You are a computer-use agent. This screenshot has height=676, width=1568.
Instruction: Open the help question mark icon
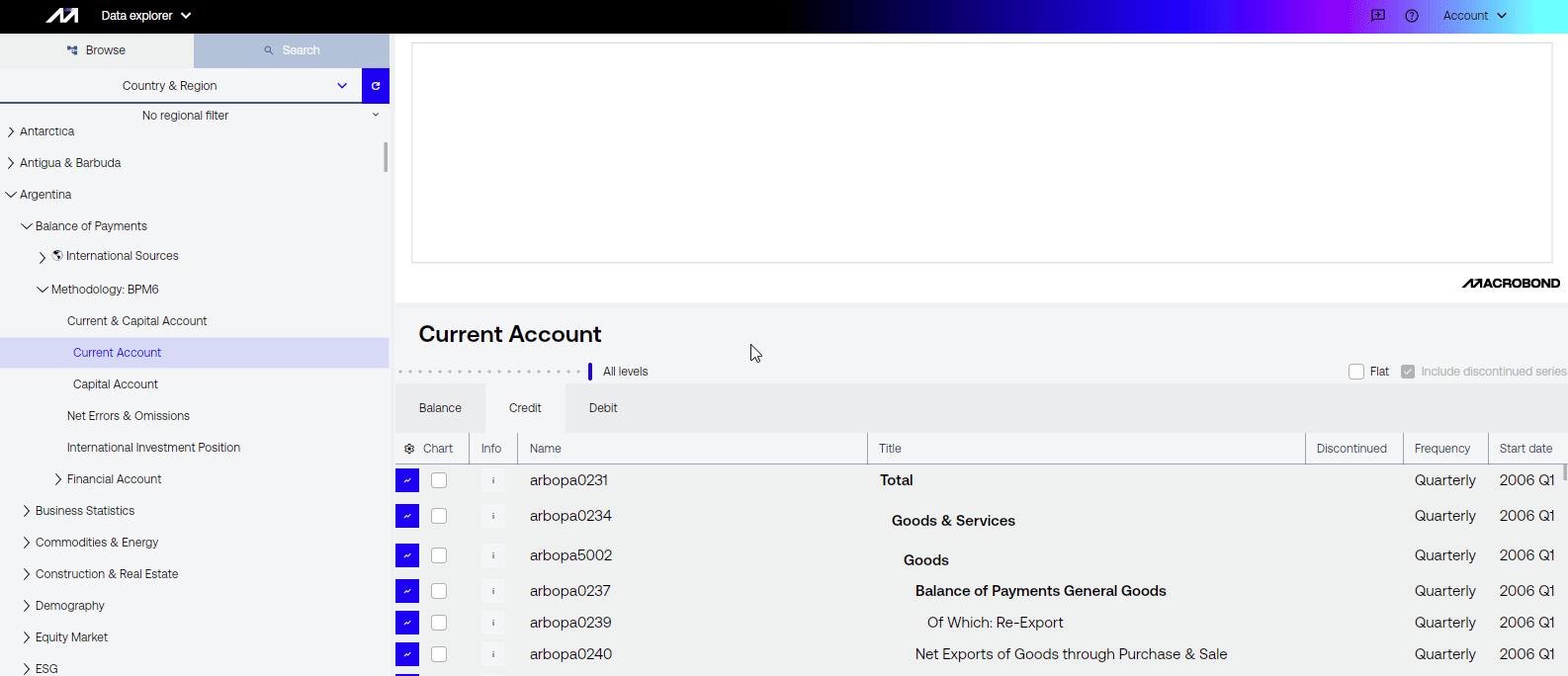pyautogui.click(x=1412, y=16)
